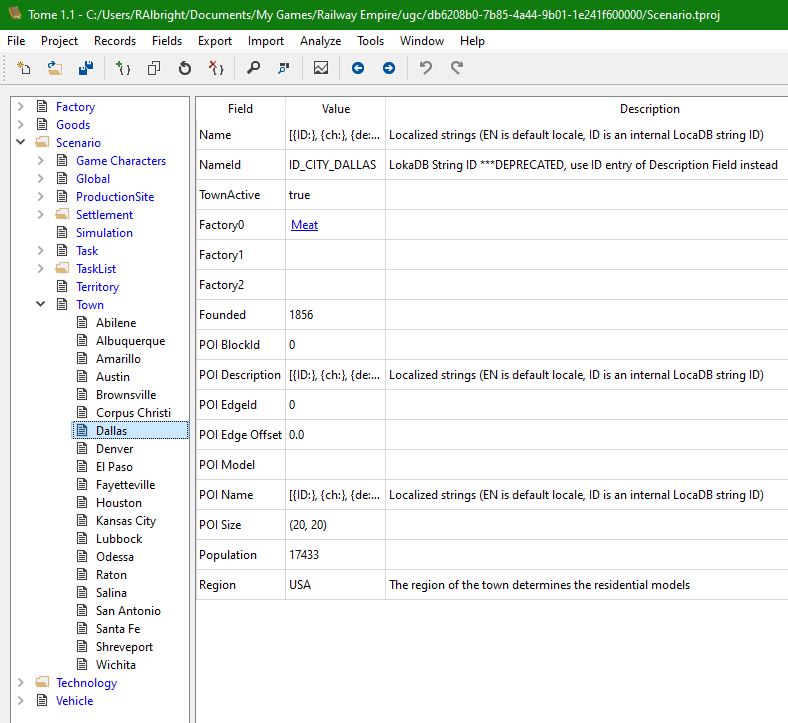Click the blue Navigate Forward arrow
Screen dimensions: 788x723
click(389, 68)
